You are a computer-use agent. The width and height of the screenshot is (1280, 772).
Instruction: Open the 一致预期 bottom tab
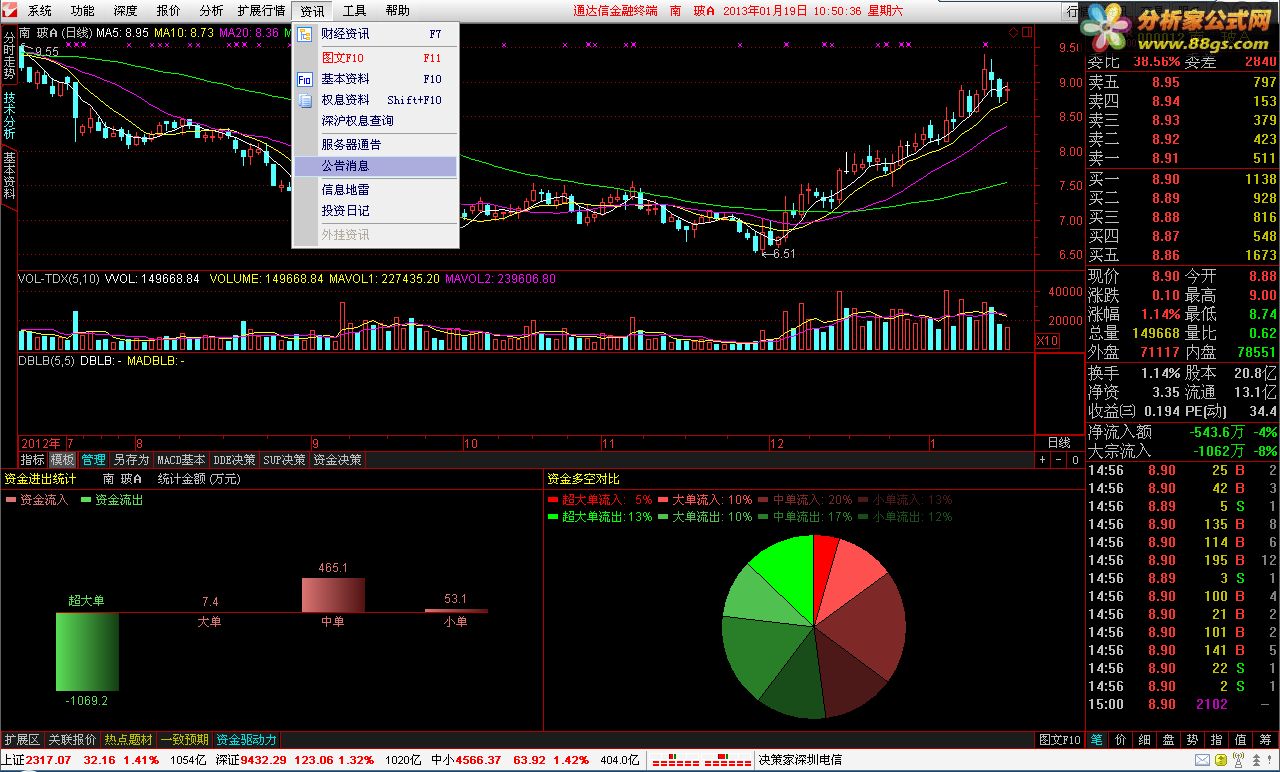[185, 740]
